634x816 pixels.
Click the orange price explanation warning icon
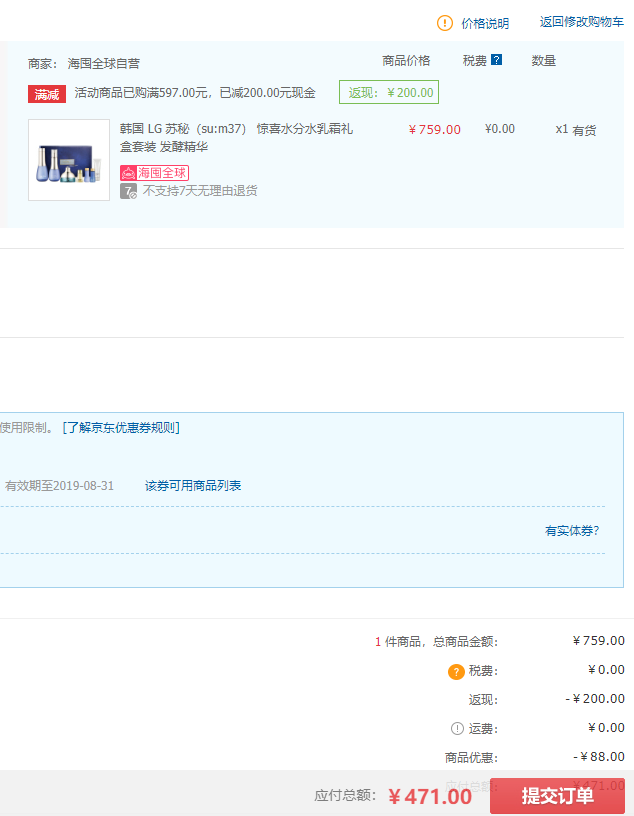click(x=445, y=23)
